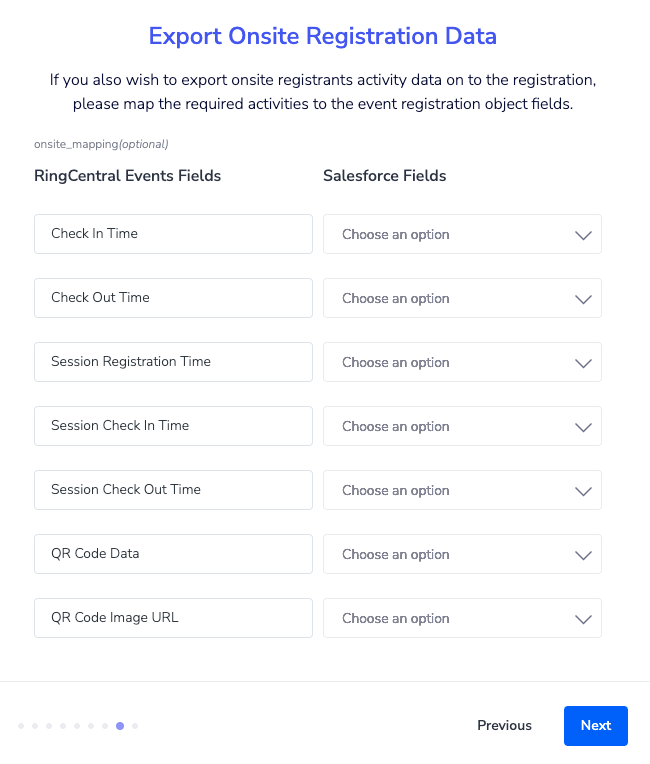Click the highlighted current step dot
650x764 pixels.
[120, 726]
